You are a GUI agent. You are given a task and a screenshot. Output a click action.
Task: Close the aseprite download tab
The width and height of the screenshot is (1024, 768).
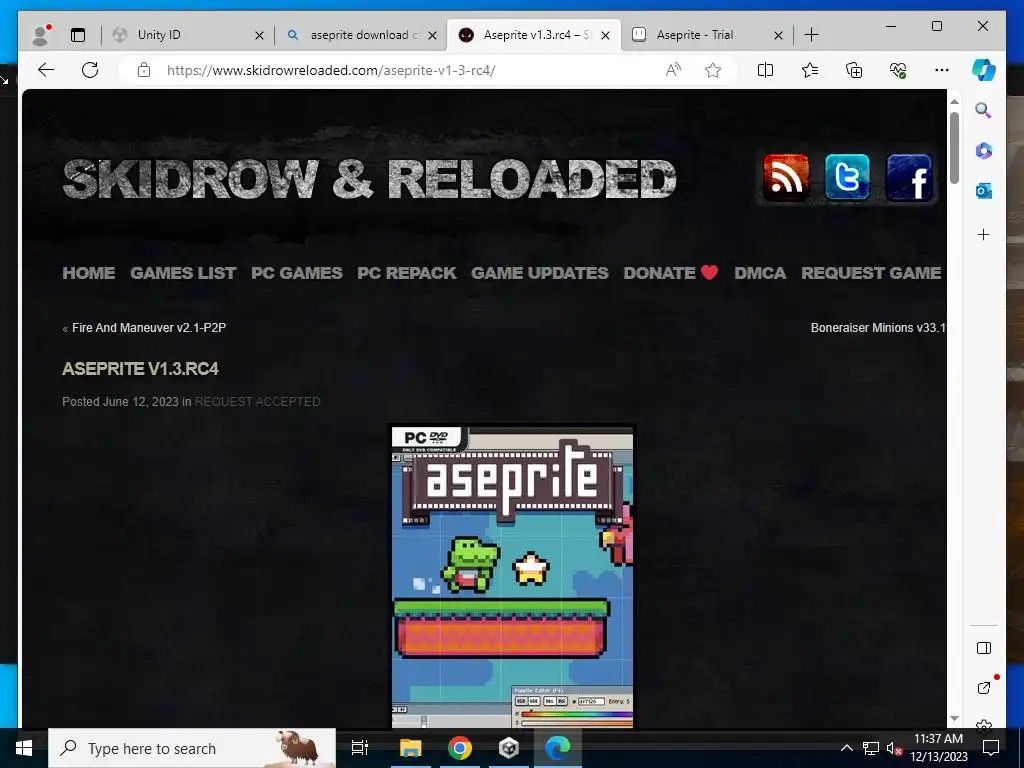432,35
